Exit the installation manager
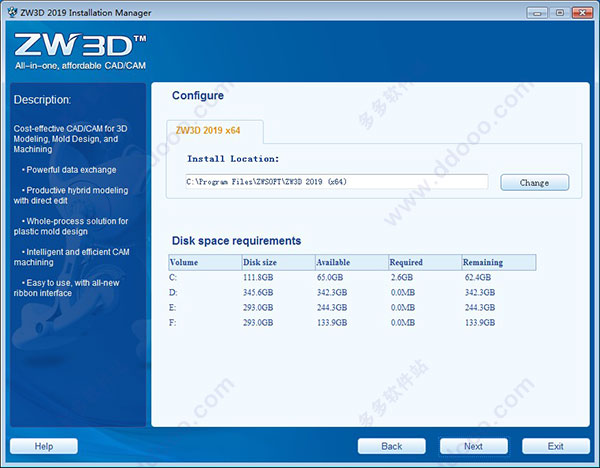This screenshot has height=468, width=600. click(556, 446)
